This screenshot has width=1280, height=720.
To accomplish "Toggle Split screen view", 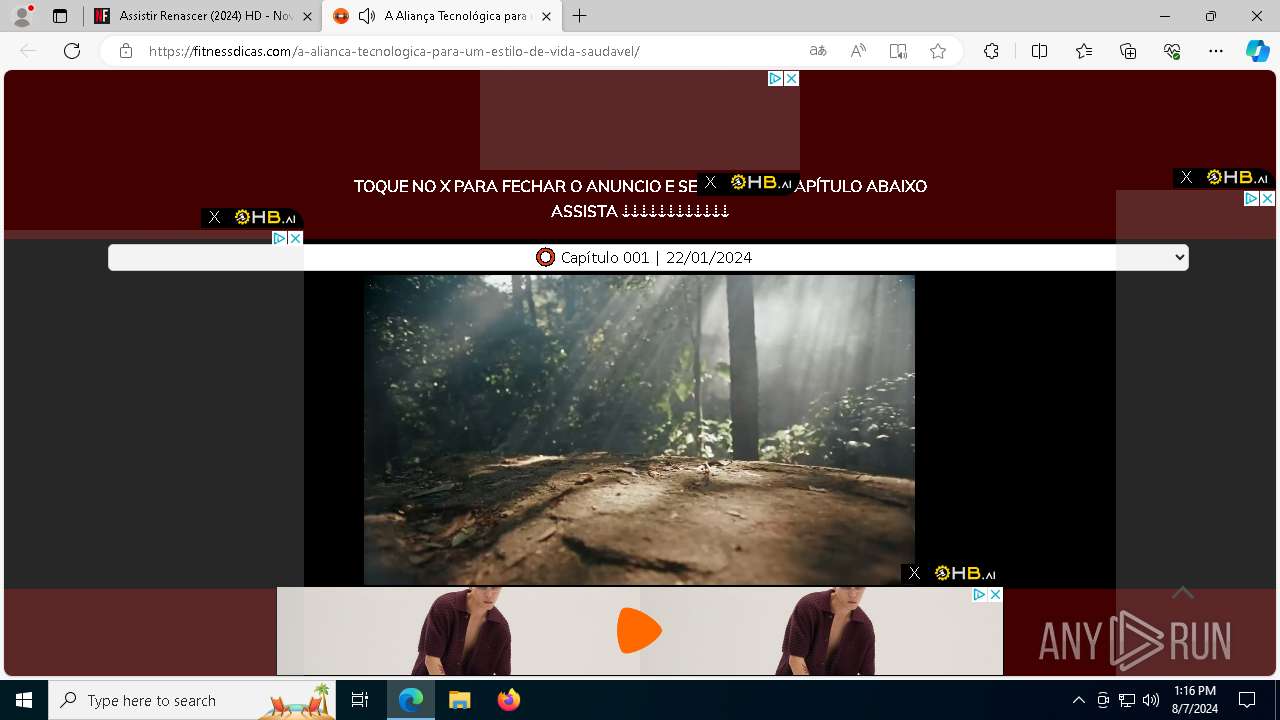I will (1039, 51).
